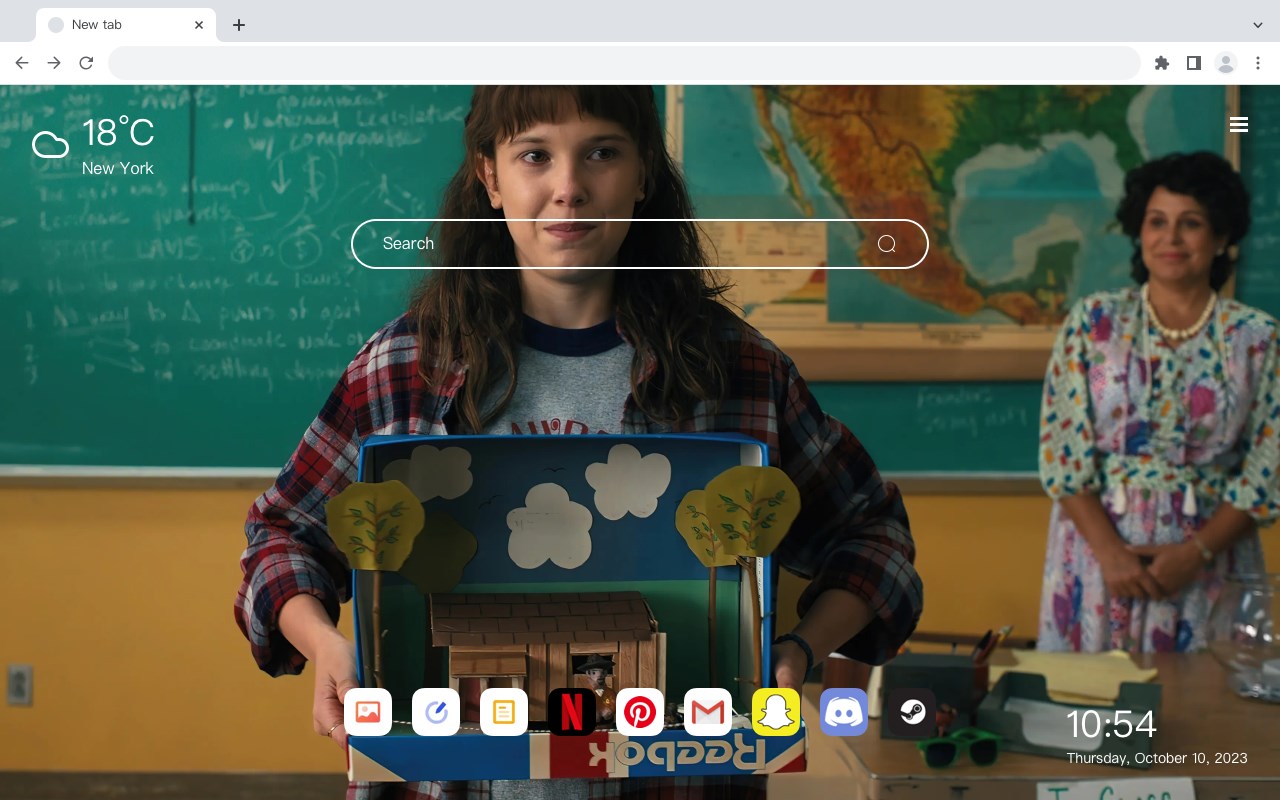This screenshot has width=1280, height=800.
Task: Open the wallpaper gallery shortcut icon
Action: pyautogui.click(x=368, y=712)
